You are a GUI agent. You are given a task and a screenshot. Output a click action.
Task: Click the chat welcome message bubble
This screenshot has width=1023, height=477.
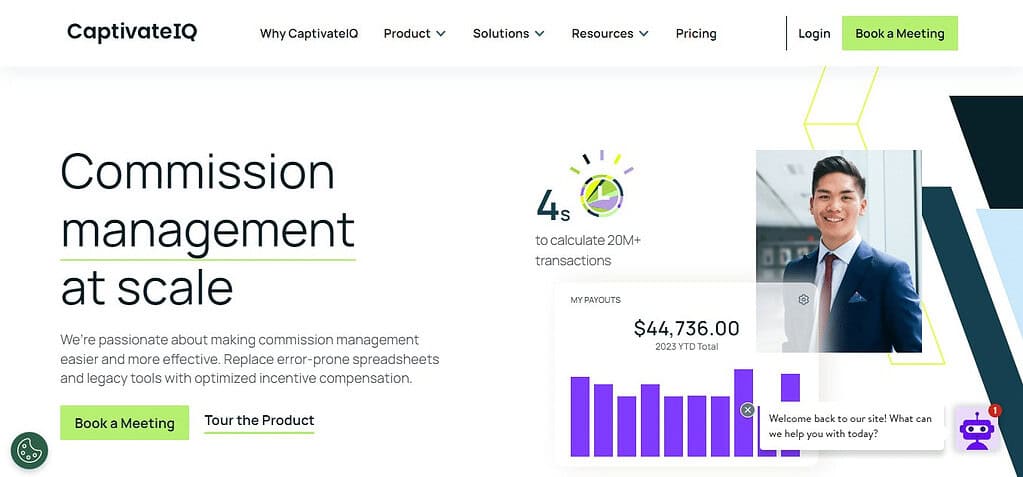(851, 425)
